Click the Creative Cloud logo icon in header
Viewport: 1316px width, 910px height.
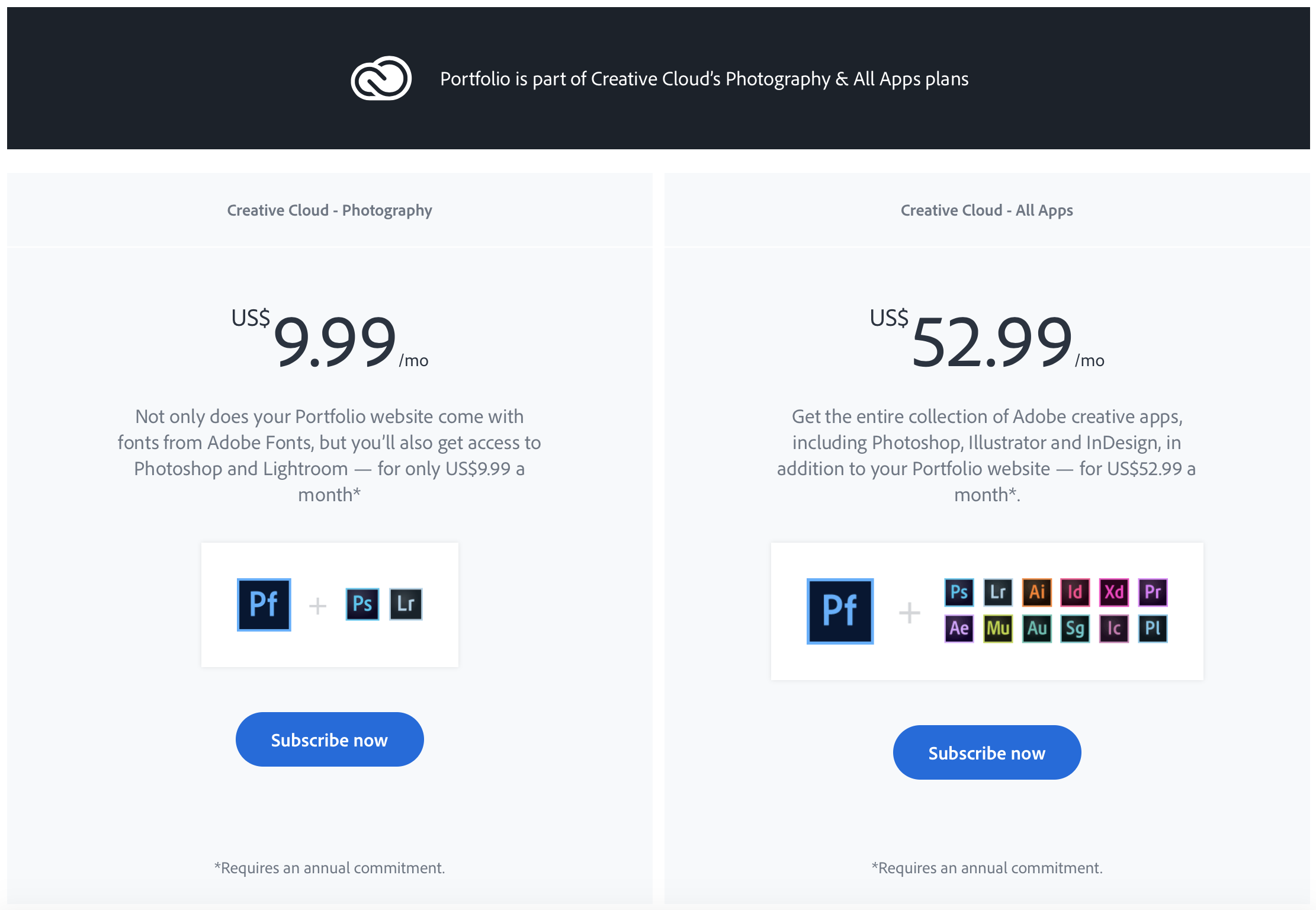[382, 78]
